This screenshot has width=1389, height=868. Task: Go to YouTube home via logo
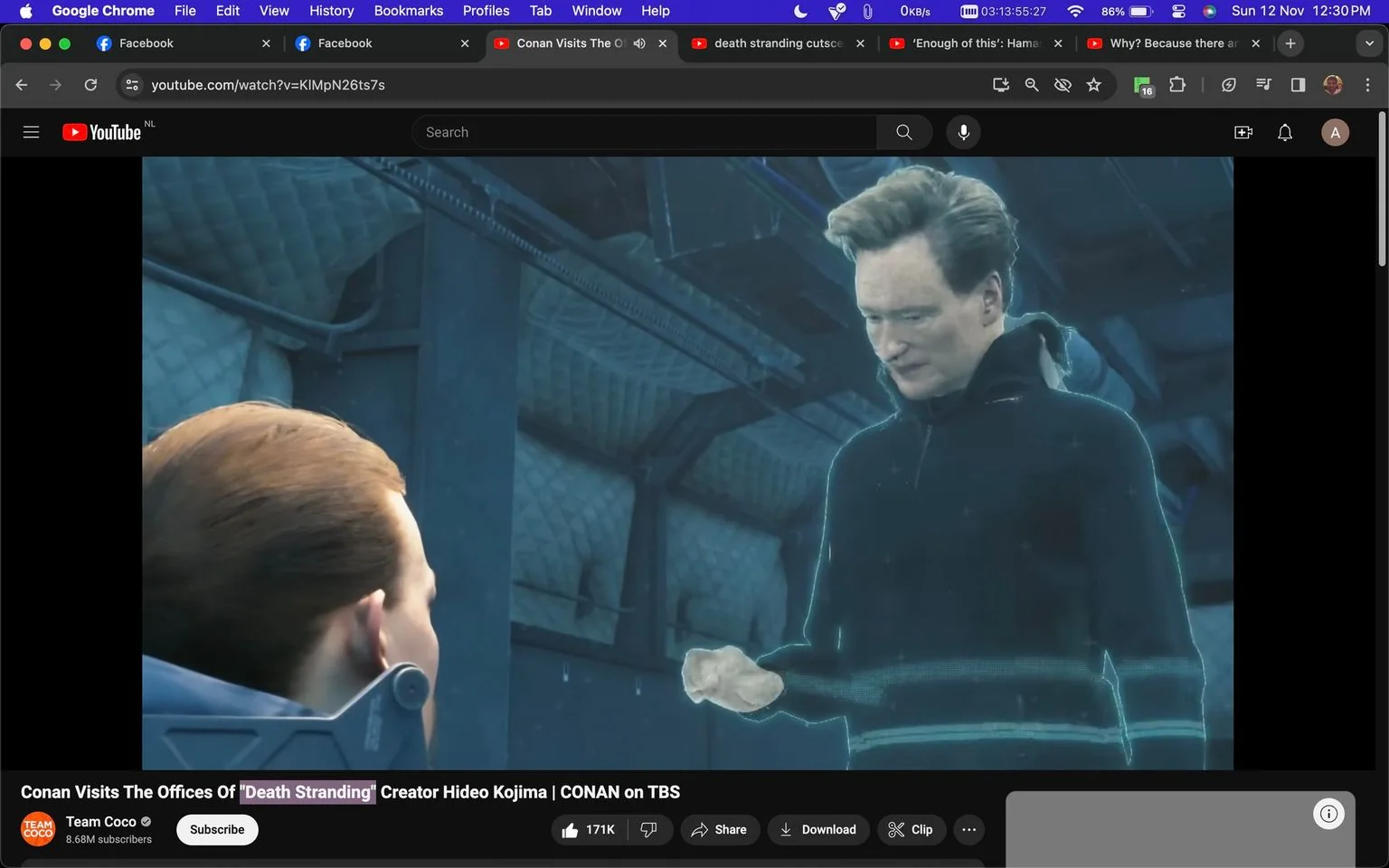tap(101, 132)
